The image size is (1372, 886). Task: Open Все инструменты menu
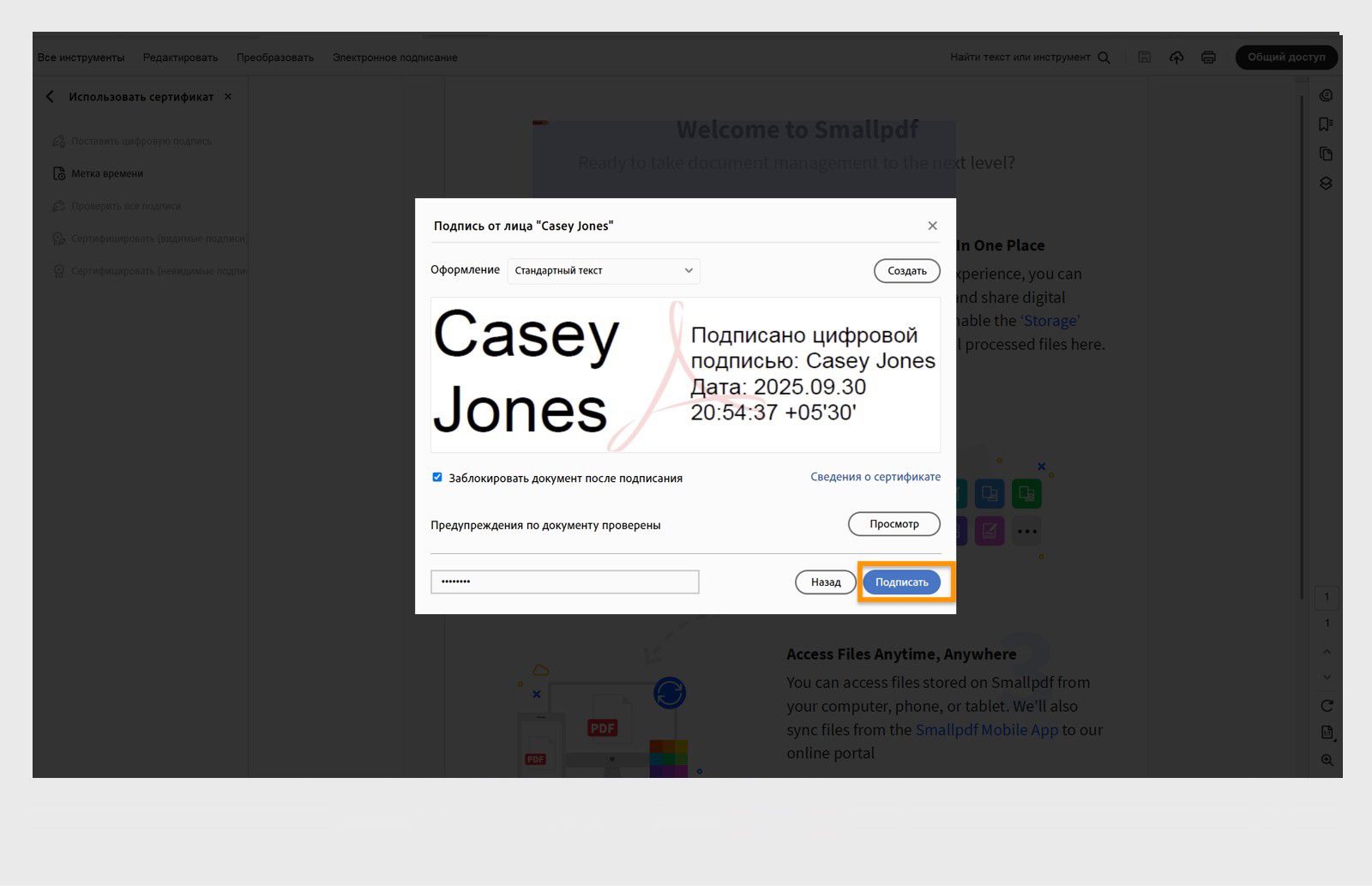[81, 57]
